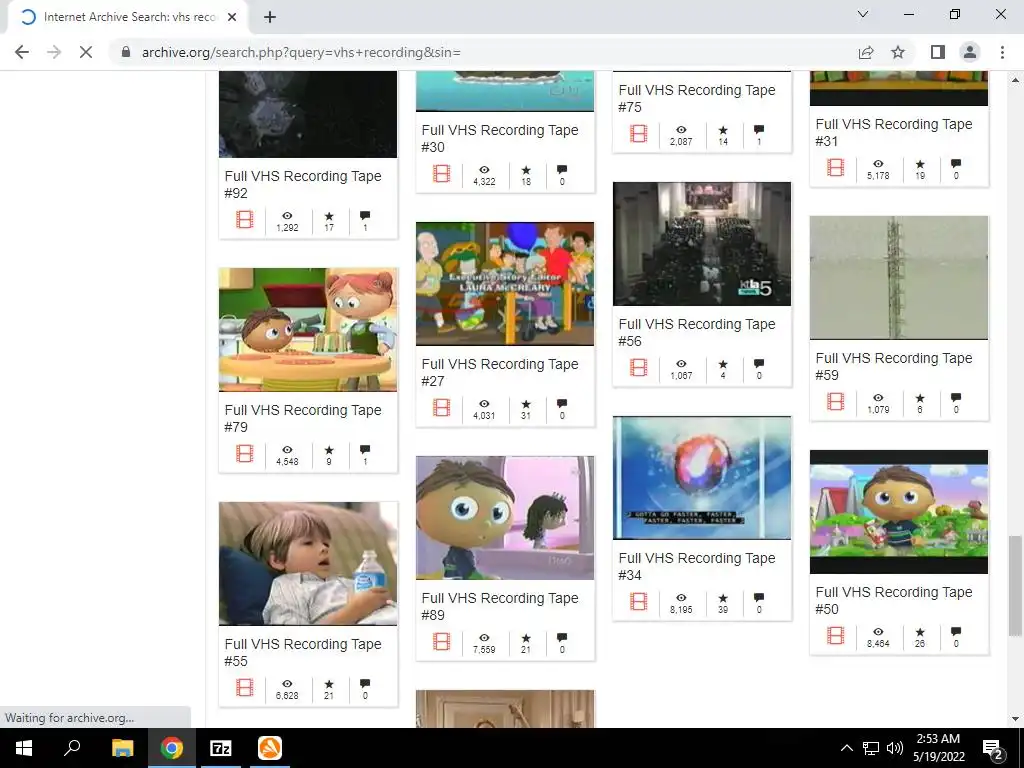The image size is (1024, 768).
Task: Click the views eye icon for Tape #79
Action: pyautogui.click(x=287, y=449)
